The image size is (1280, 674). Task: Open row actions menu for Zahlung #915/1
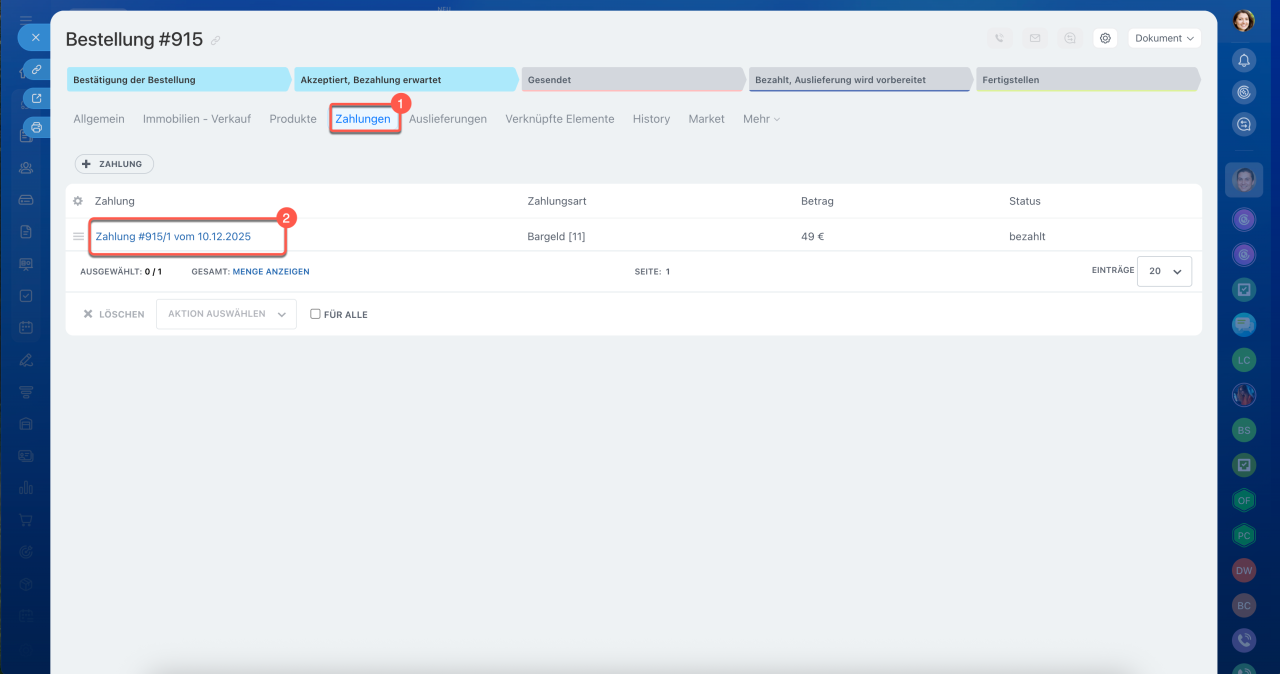click(78, 237)
